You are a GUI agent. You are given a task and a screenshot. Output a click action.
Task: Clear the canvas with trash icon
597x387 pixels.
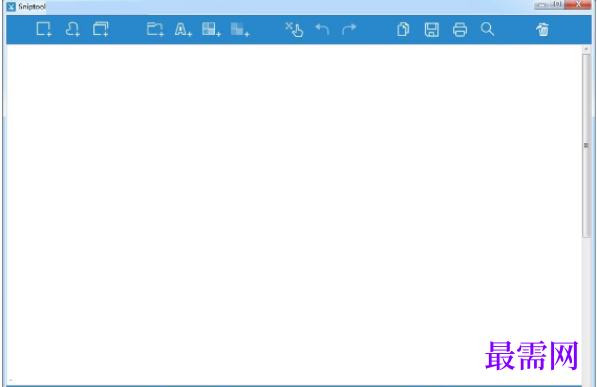tap(543, 29)
